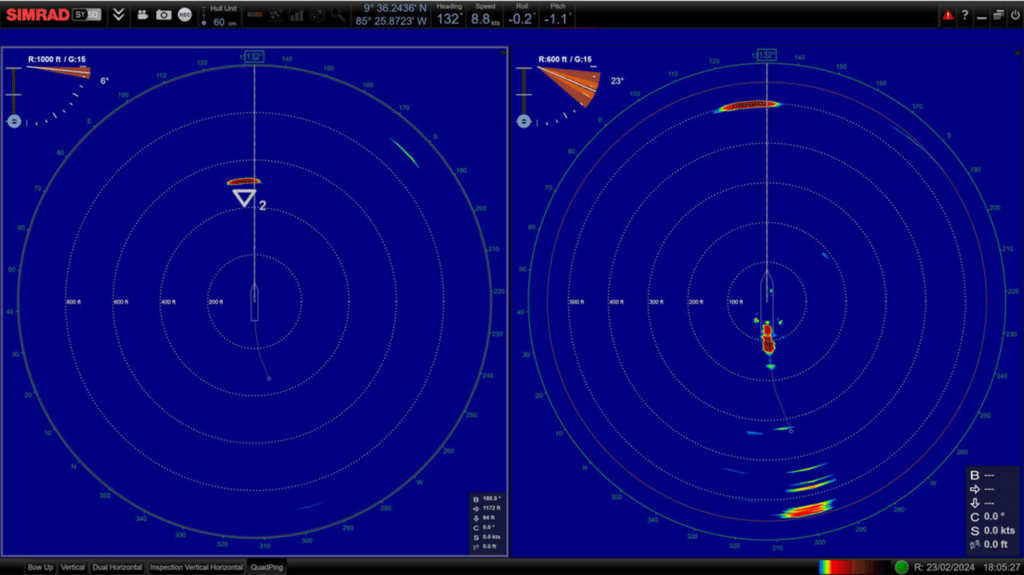Click the longitude 85° 25.8723' W readout
1024x575 pixels.
[391, 21]
